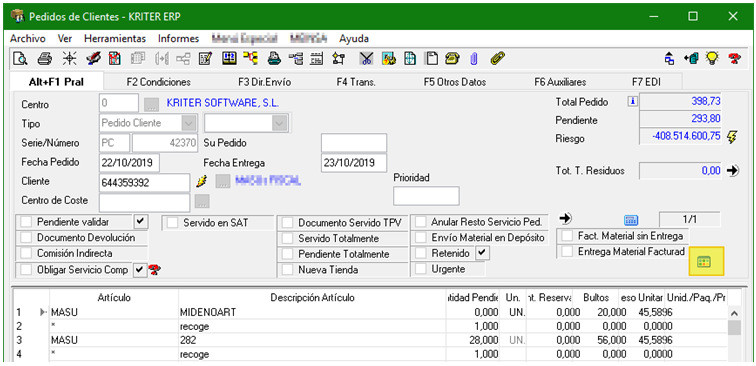Image resolution: width=756 pixels, height=366 pixels.
Task: Switch to the F5 Otros Datos tab
Action: (455, 82)
